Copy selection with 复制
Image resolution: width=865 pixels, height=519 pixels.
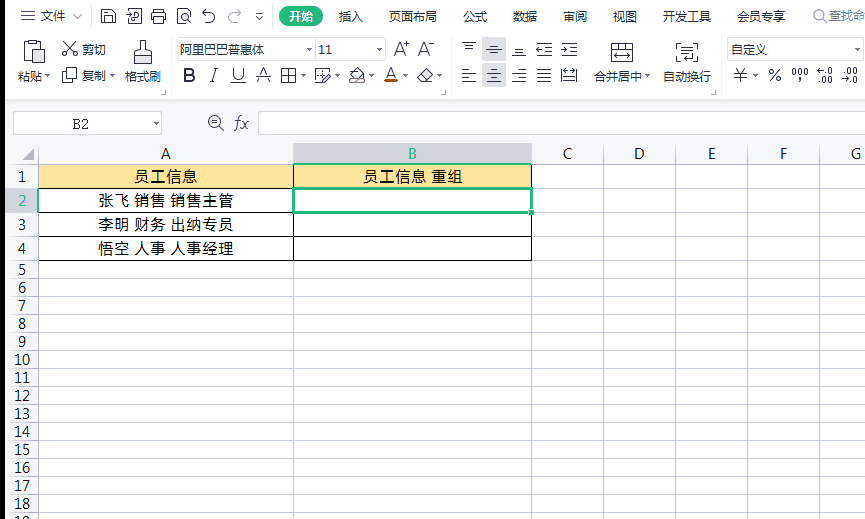83,75
